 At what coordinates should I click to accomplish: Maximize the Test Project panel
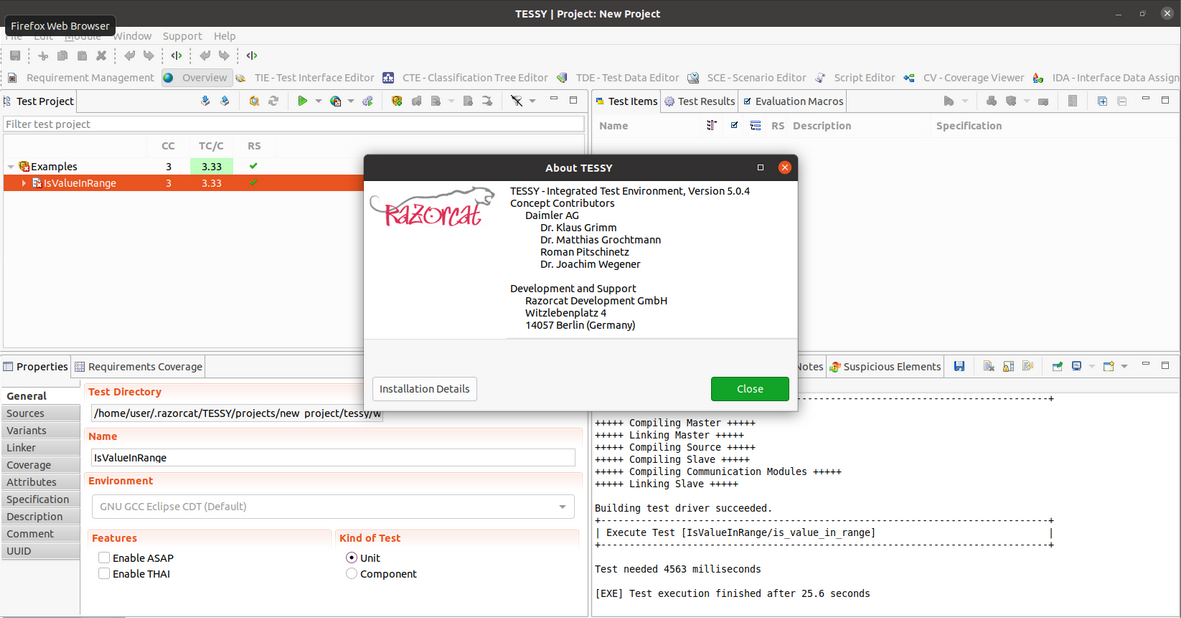573,99
